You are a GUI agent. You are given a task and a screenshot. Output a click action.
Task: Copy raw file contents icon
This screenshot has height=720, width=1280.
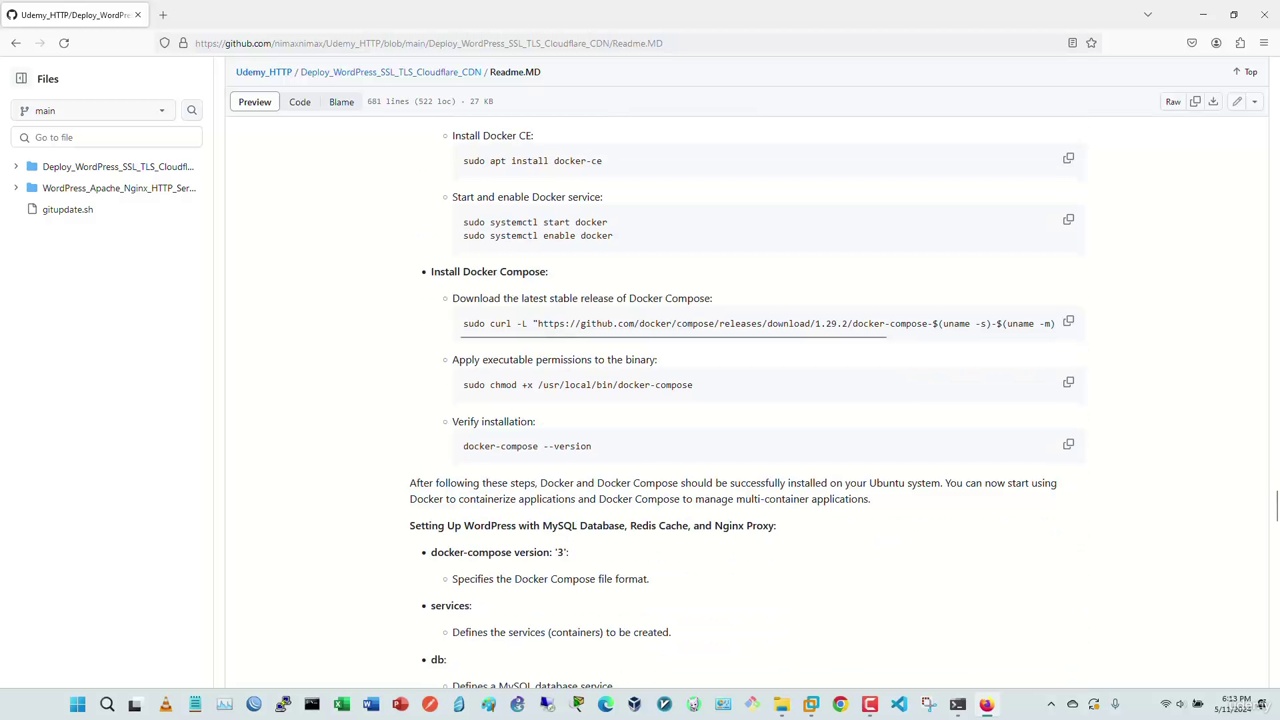coord(1195,101)
